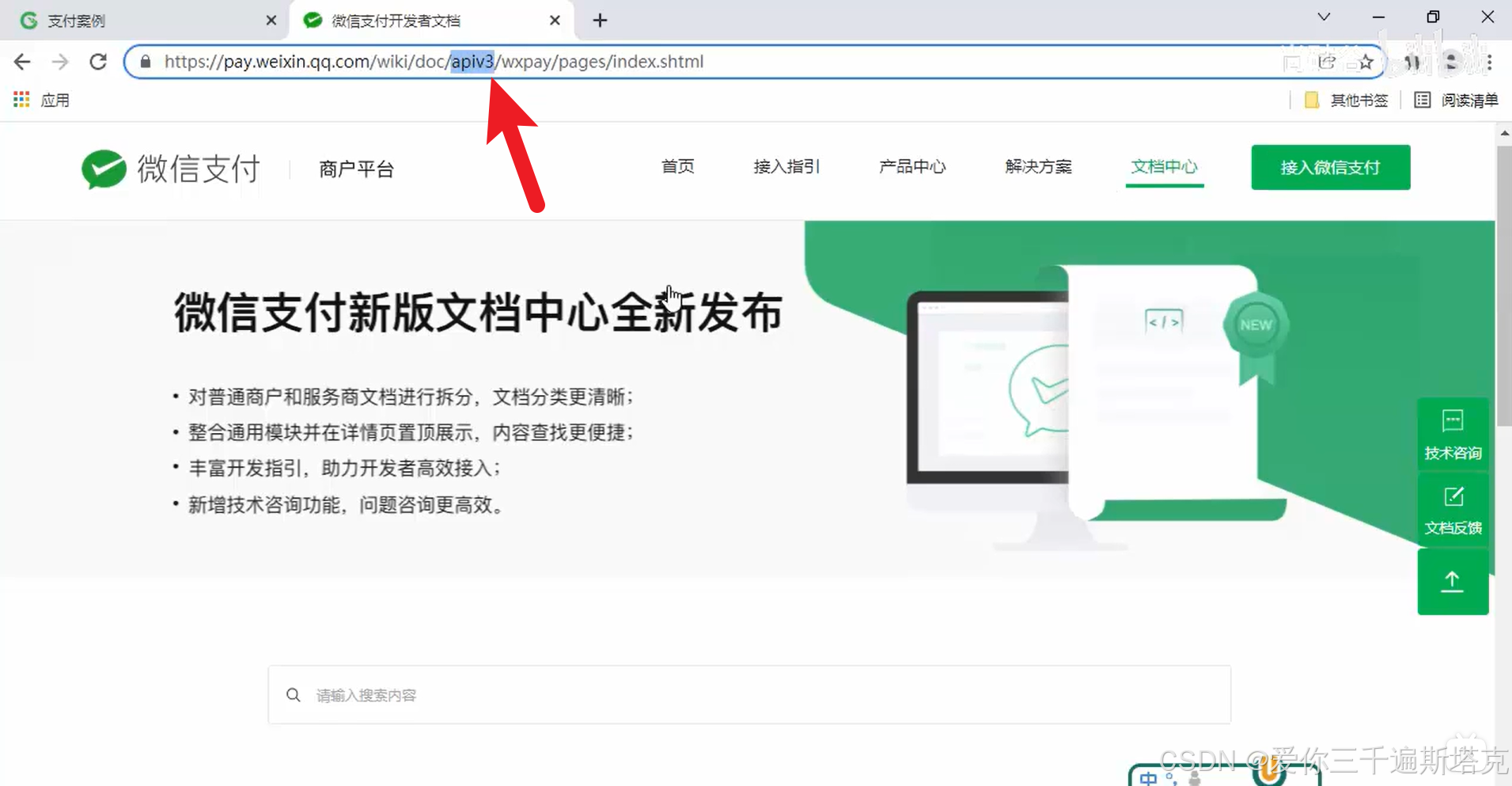The height and width of the screenshot is (786, 1512).
Task: Open the 其他书签 bookmarks folder
Action: 1346,100
